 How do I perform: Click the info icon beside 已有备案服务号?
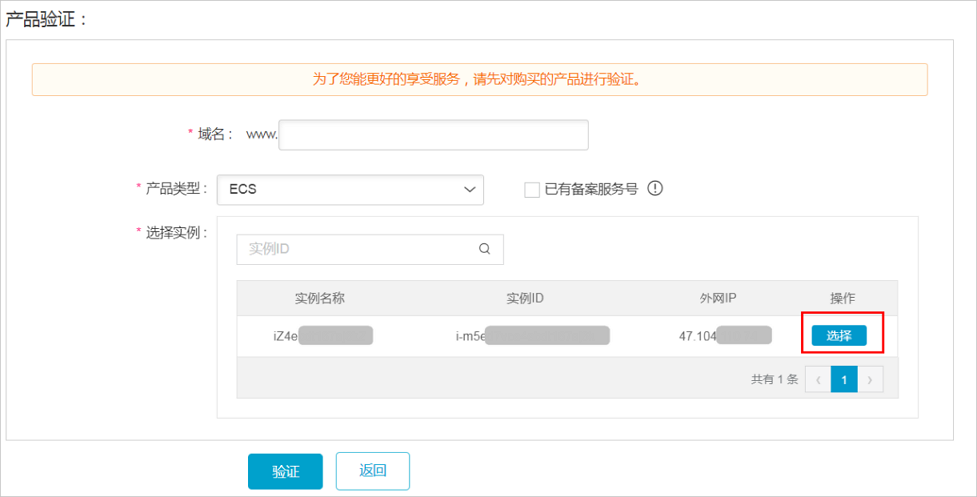656,189
